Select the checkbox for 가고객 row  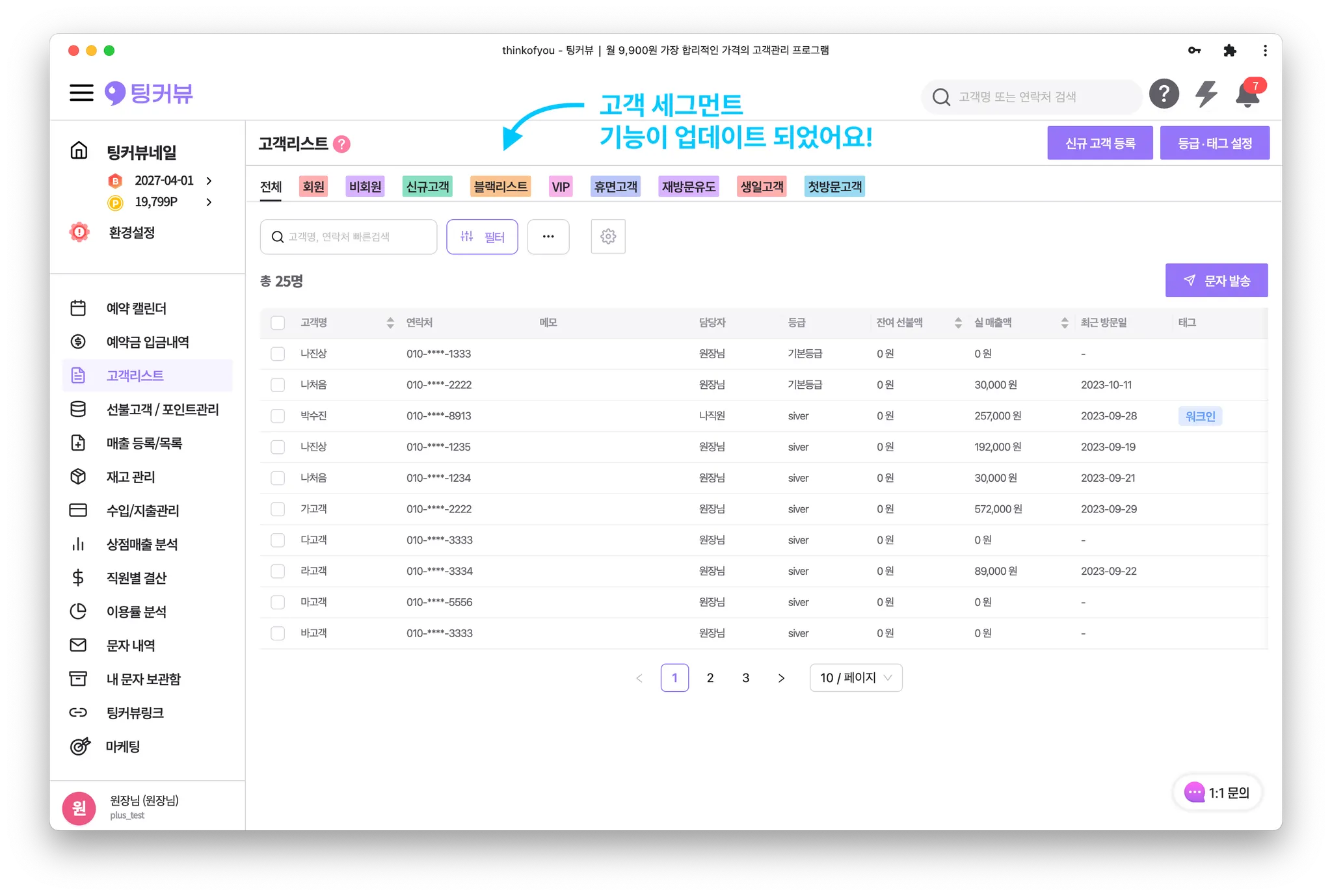(278, 509)
